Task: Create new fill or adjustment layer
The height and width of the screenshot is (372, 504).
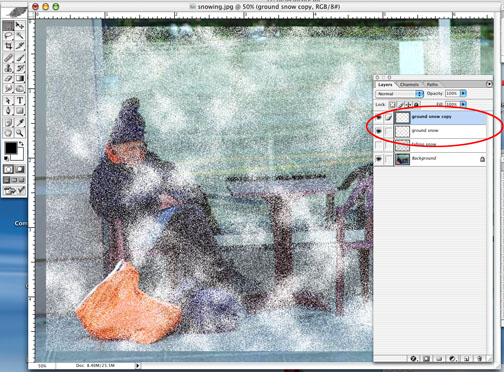Action: tap(452, 359)
